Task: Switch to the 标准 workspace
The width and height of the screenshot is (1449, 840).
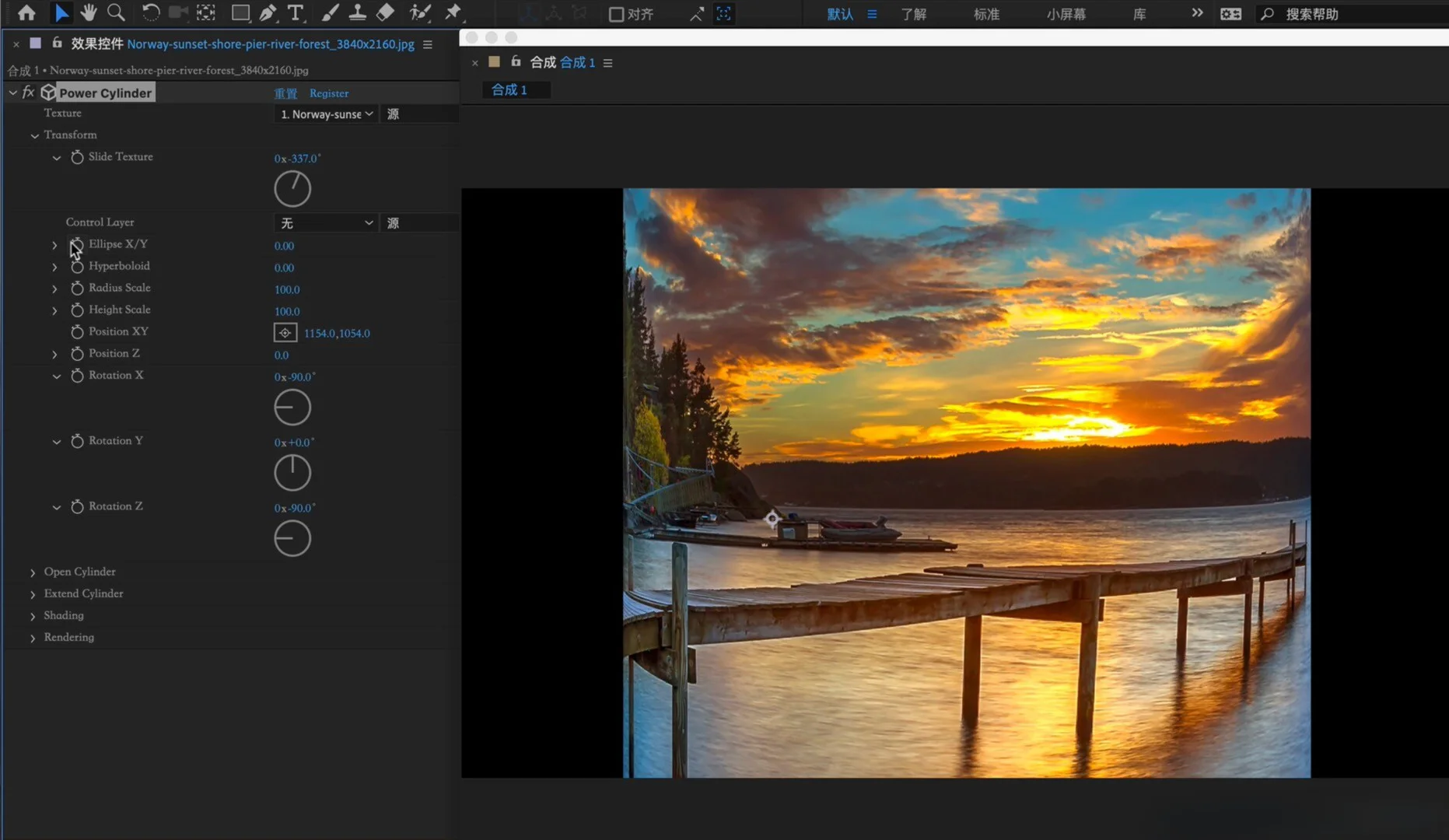Action: pyautogui.click(x=986, y=14)
